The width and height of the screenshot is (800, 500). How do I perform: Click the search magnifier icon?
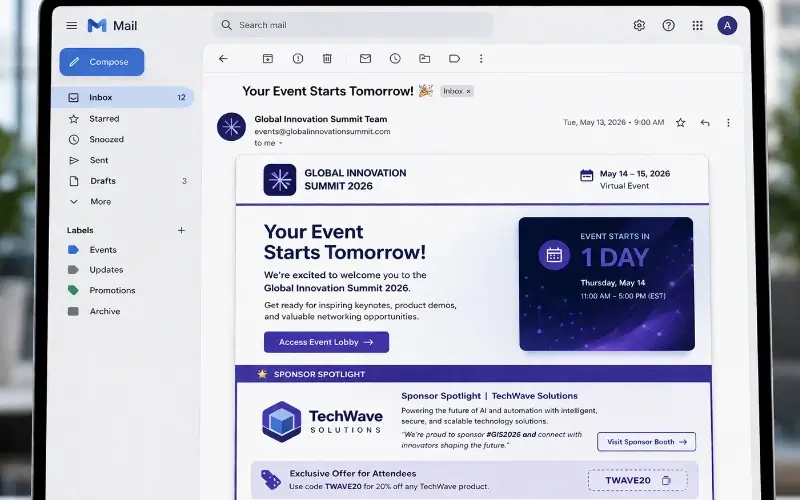[226, 25]
